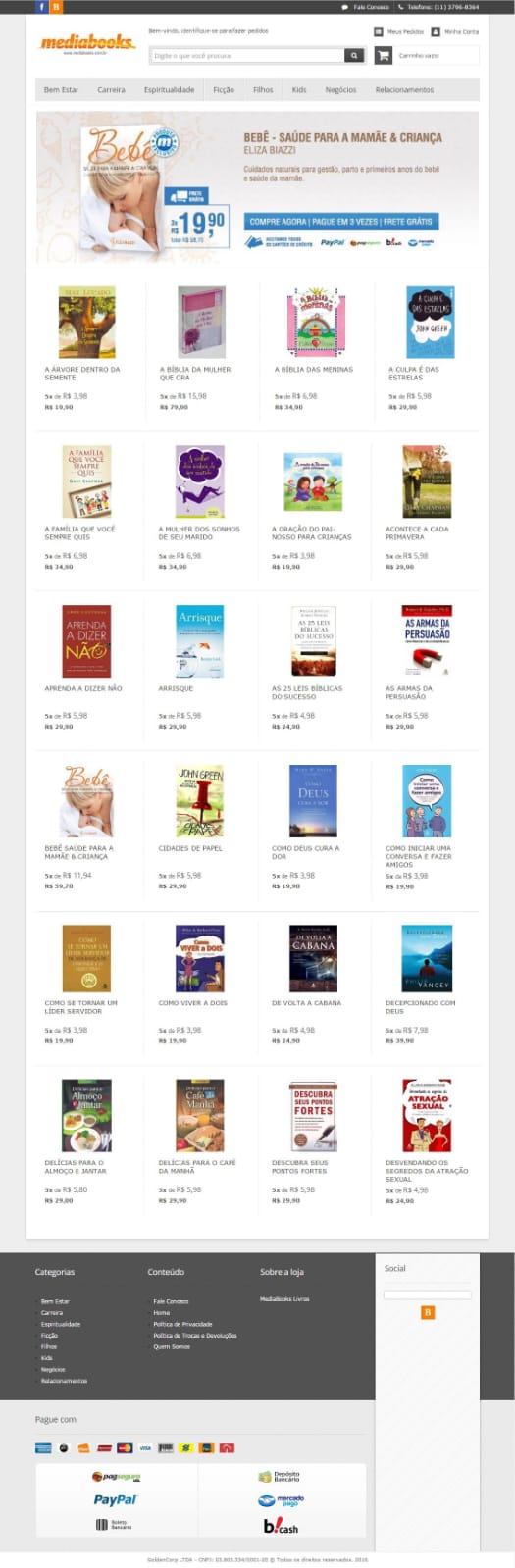Screen dimensions: 515x1568
Task: Click the Blogger icon in top bar
Action: coord(56,7)
